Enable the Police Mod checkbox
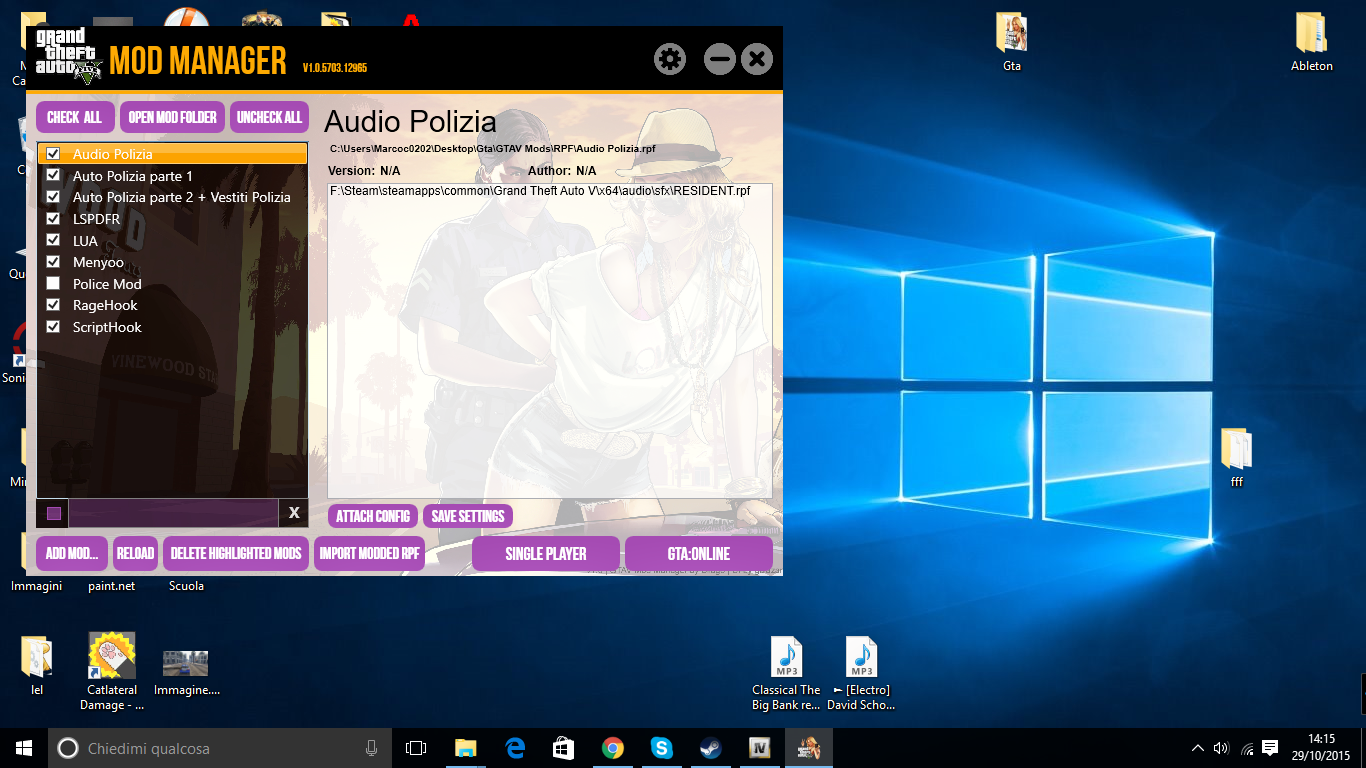1366x768 pixels. [x=54, y=284]
